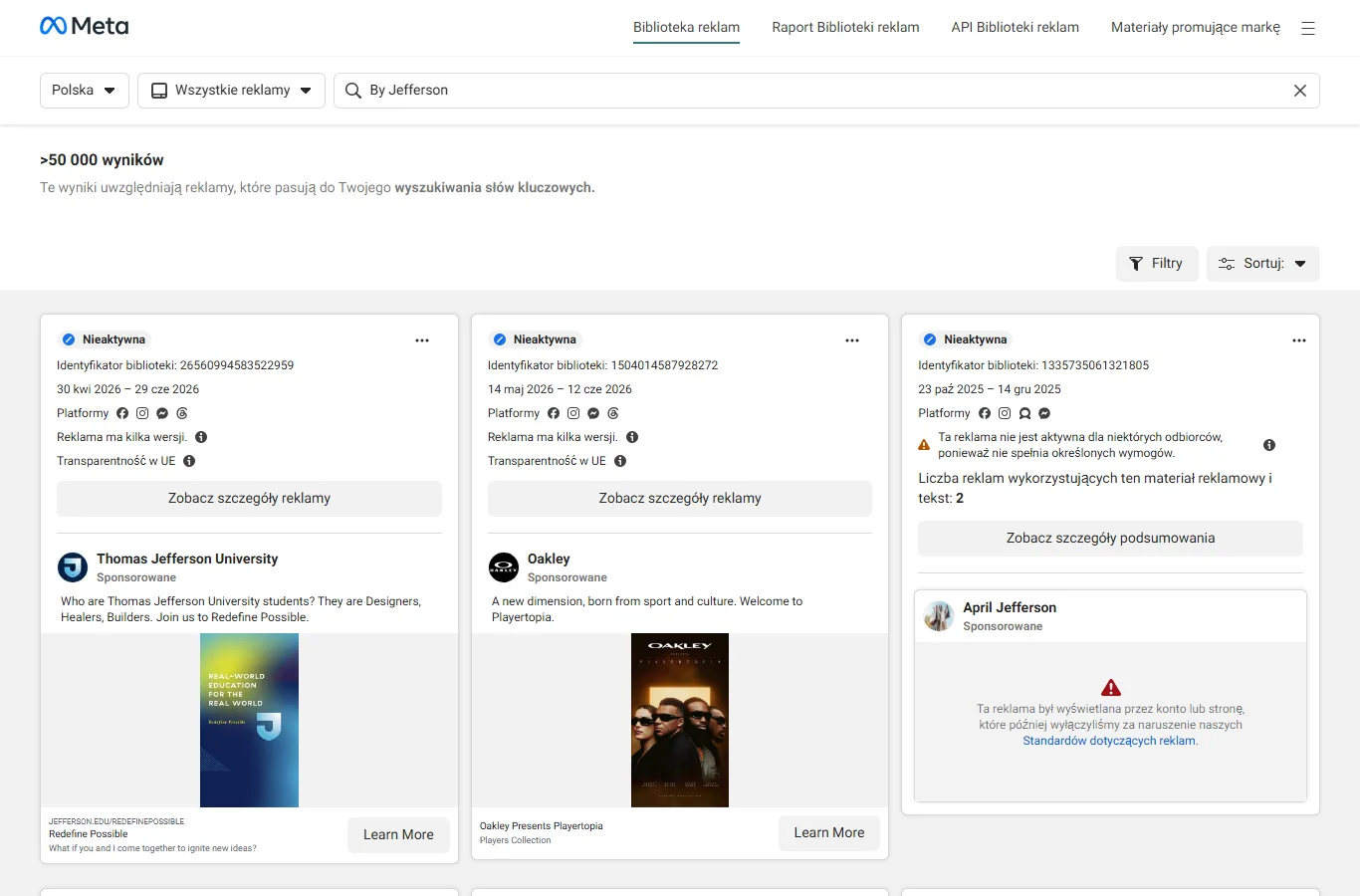Open the Thomas Jefferson University ad image

pos(249,721)
